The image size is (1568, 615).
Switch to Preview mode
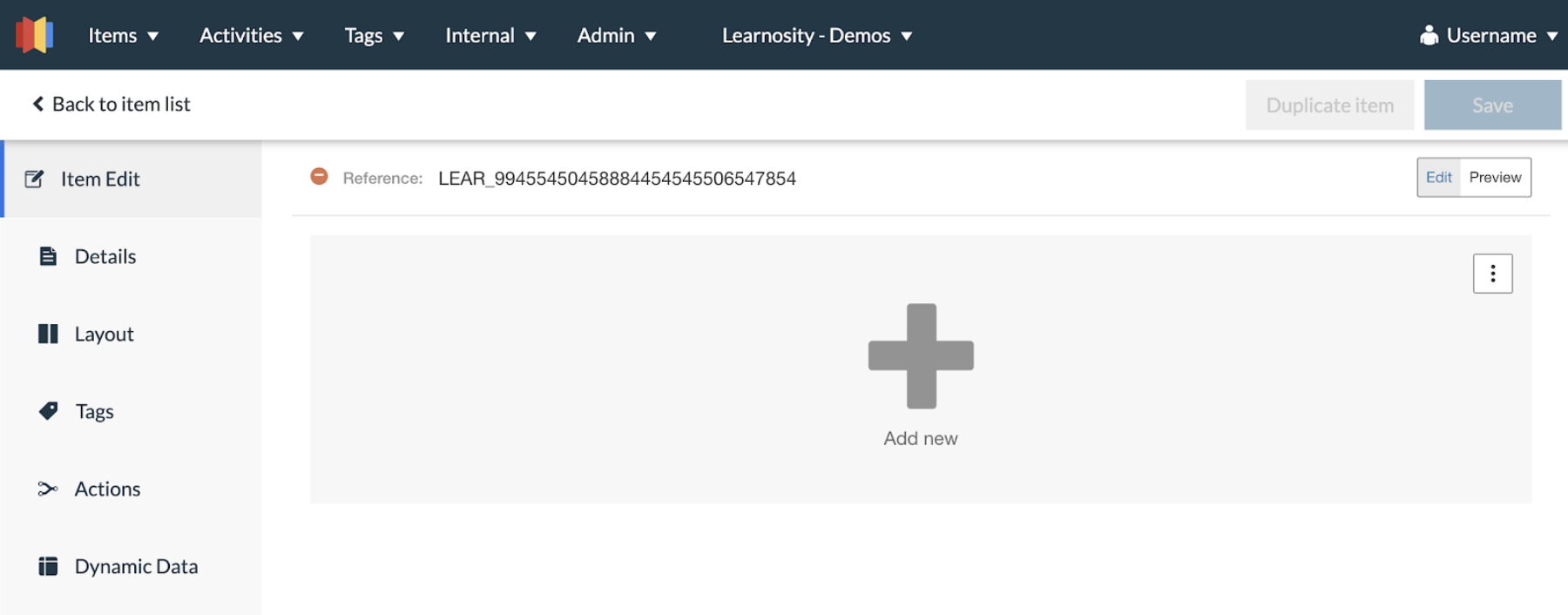tap(1495, 178)
